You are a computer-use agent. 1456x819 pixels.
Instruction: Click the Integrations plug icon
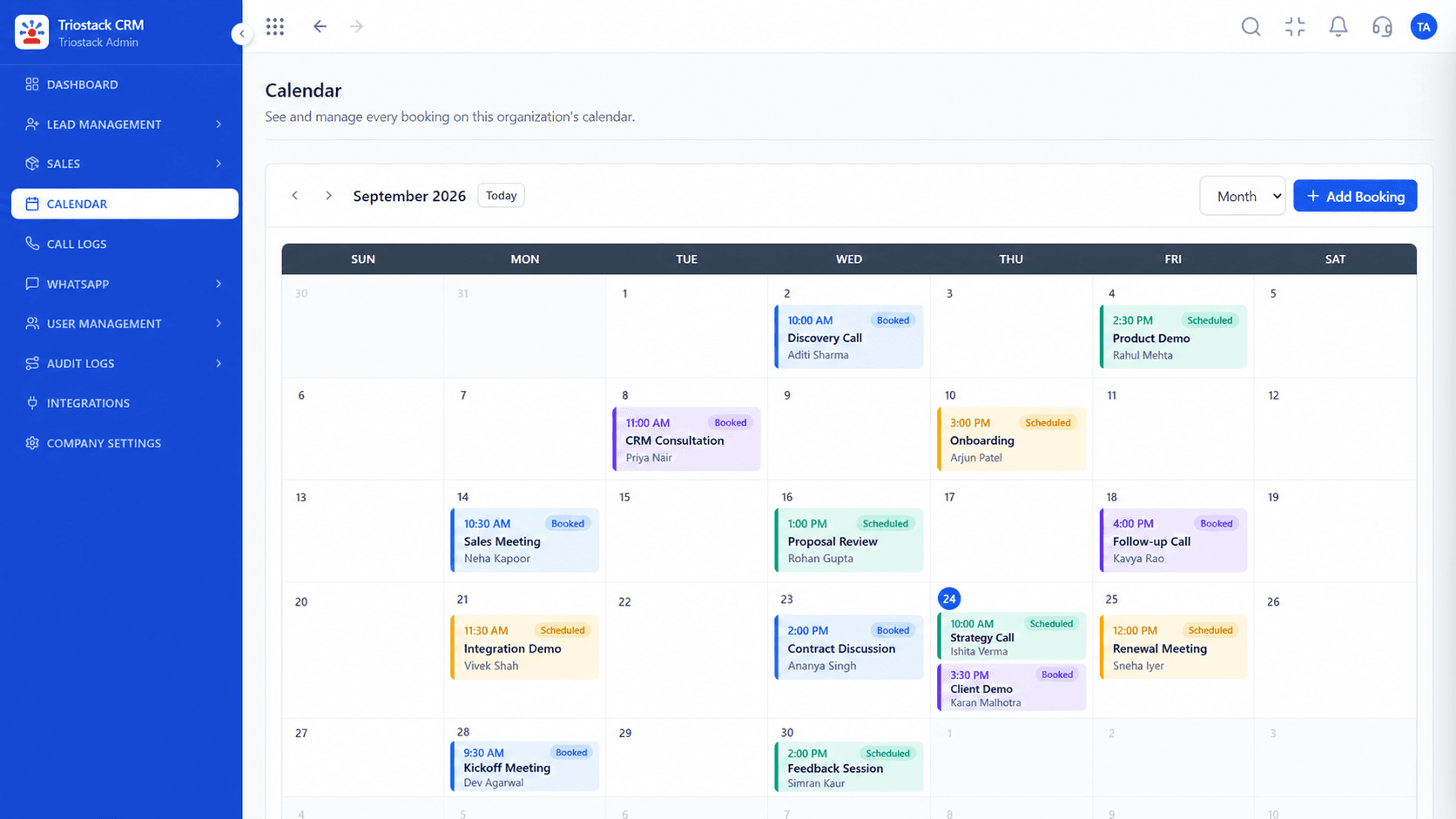tap(32, 403)
